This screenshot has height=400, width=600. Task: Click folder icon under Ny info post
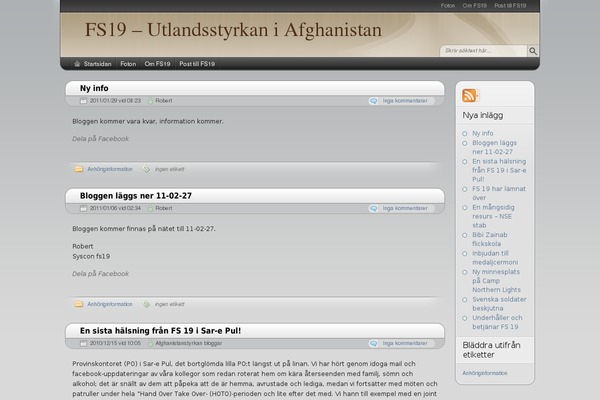point(79,169)
